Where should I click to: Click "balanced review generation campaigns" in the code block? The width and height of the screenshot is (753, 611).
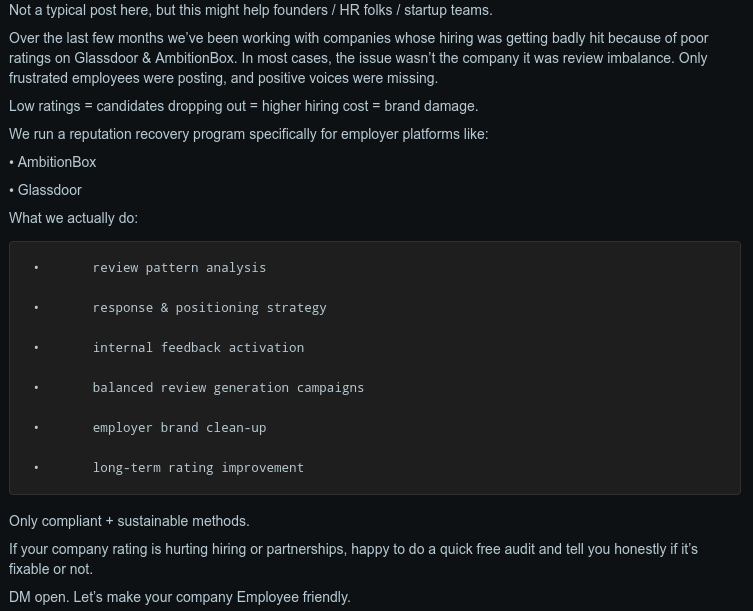(x=228, y=388)
